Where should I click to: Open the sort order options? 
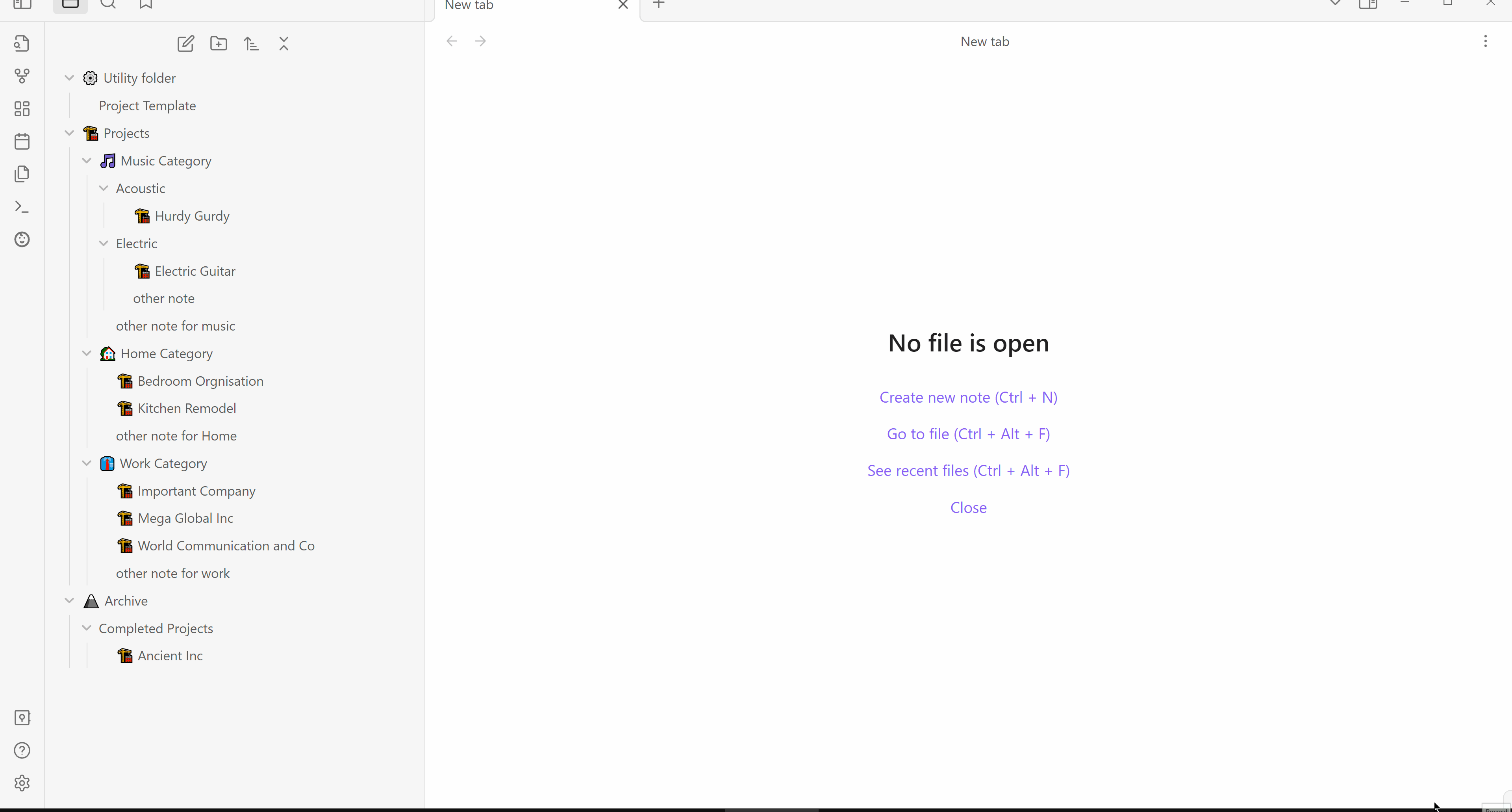pos(251,43)
